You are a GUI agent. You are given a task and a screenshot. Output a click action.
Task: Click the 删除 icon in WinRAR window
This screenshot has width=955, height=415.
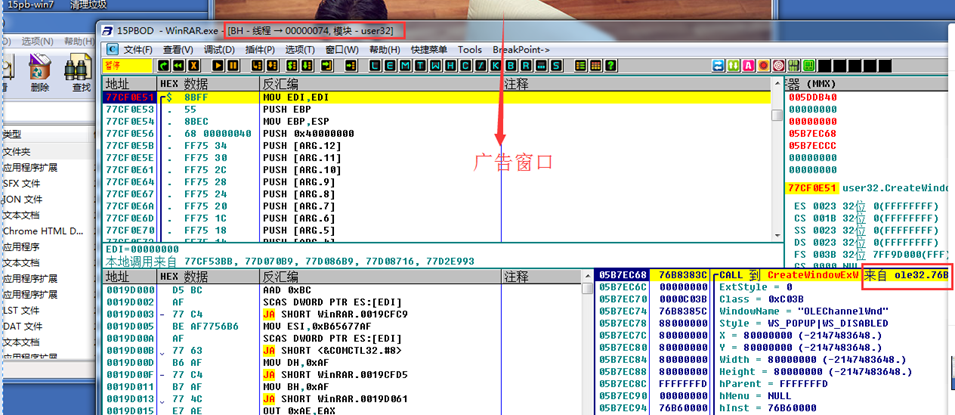[40, 73]
